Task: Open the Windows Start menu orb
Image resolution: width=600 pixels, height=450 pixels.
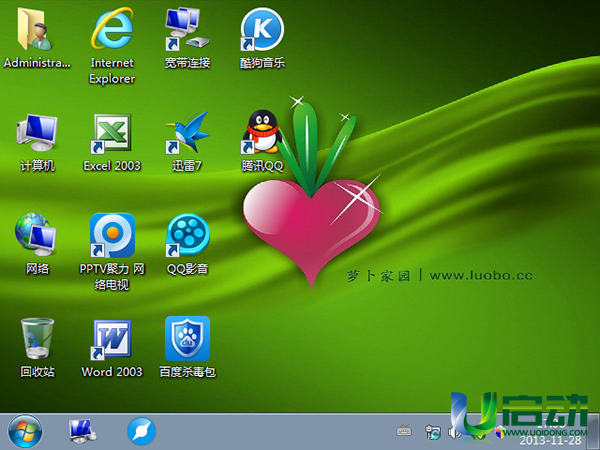Action: point(25,432)
